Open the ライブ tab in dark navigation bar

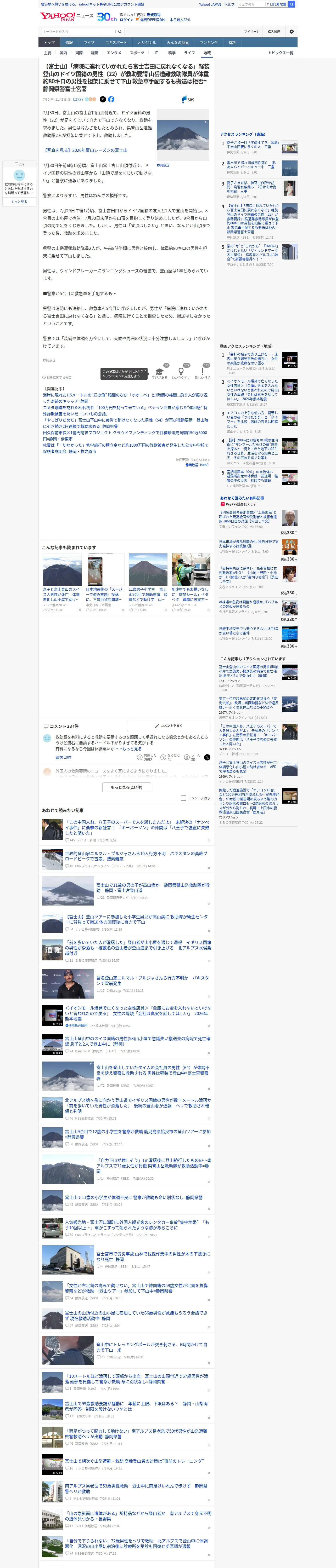point(89,43)
